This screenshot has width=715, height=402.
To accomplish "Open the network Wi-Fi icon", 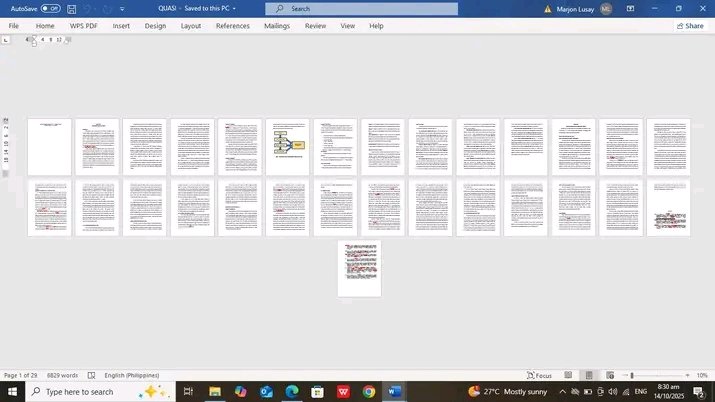I will coord(626,392).
